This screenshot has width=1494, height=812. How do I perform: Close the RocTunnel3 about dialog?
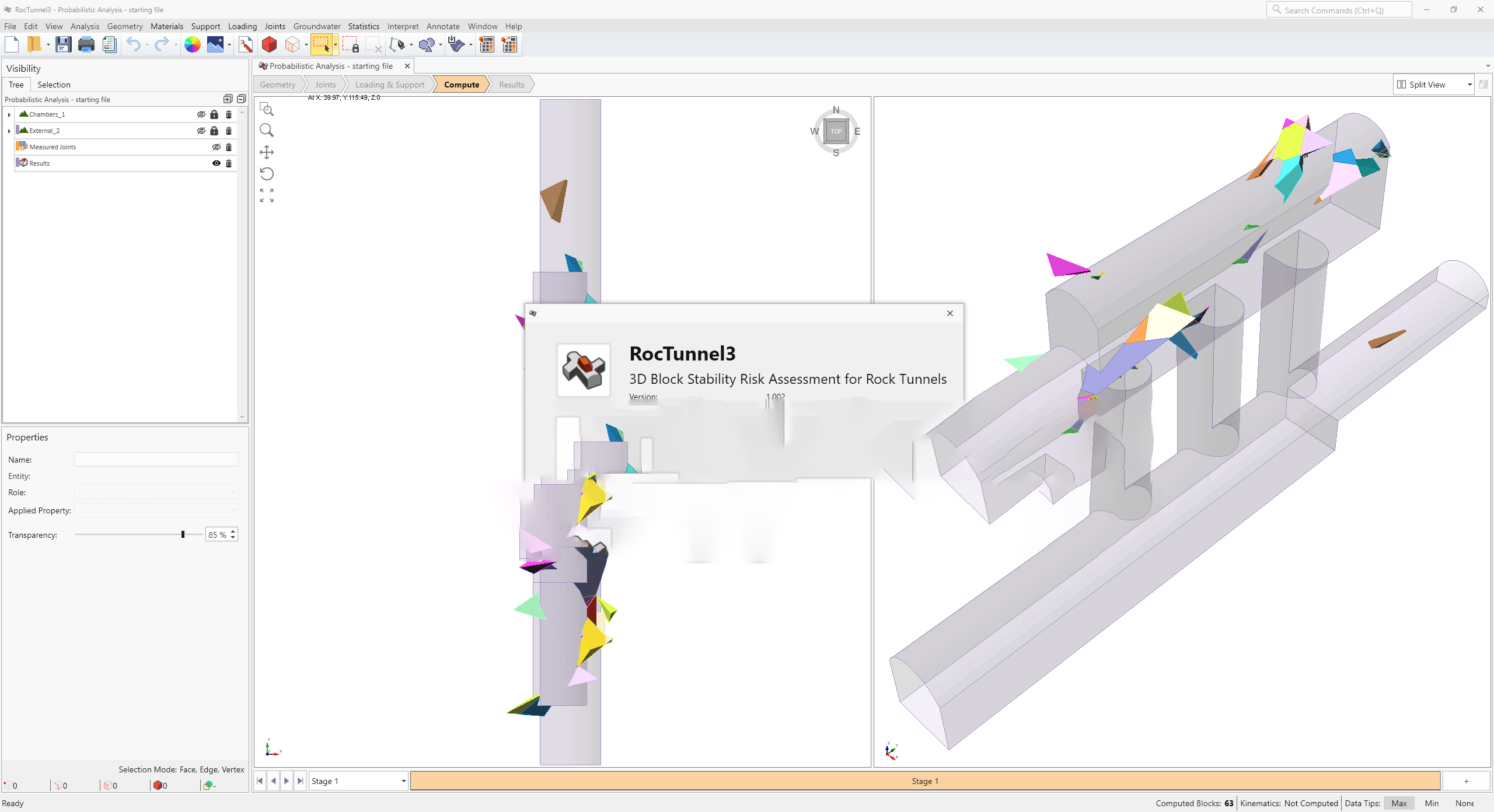point(950,313)
